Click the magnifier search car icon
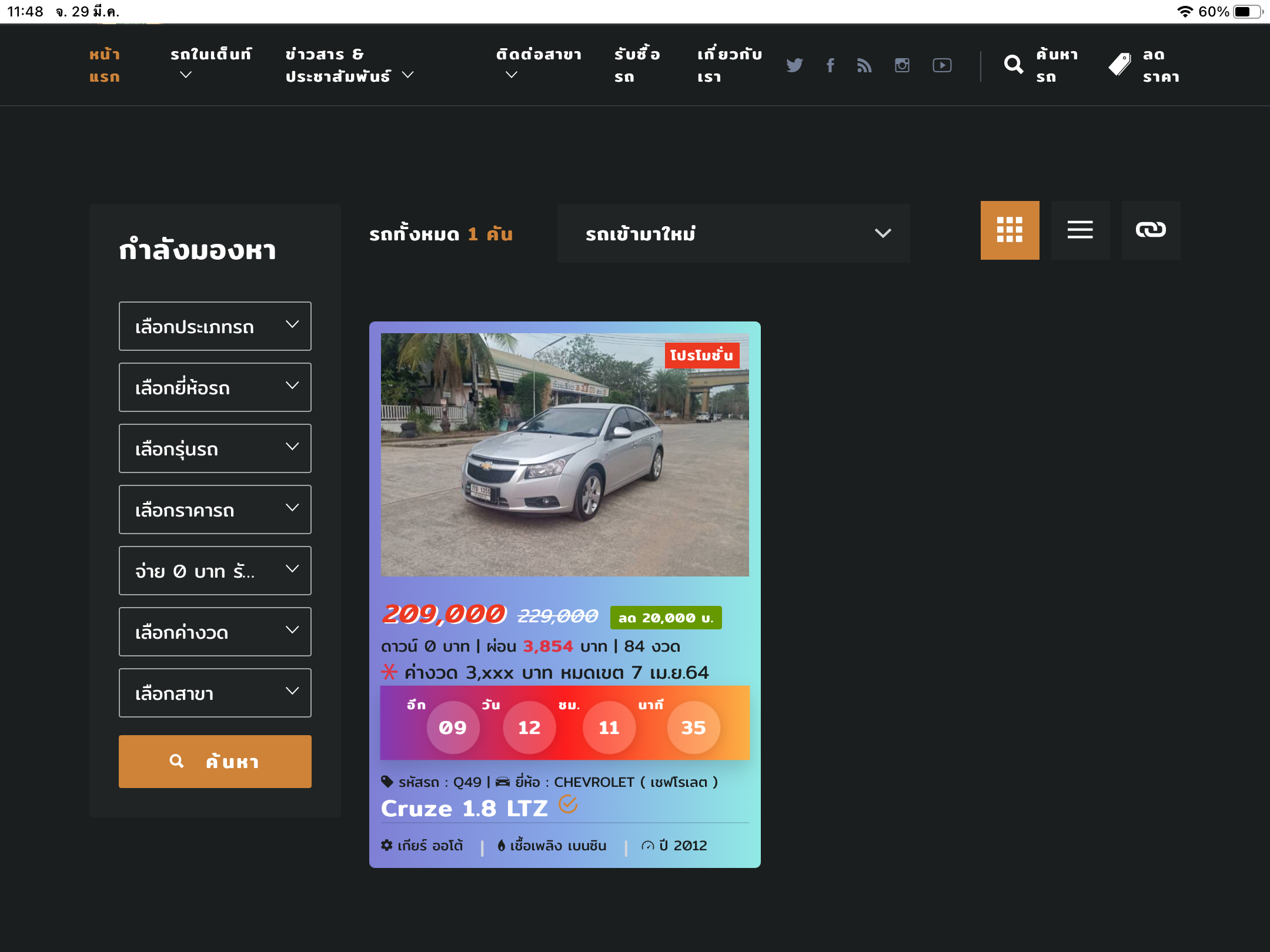1270x952 pixels. click(1014, 65)
